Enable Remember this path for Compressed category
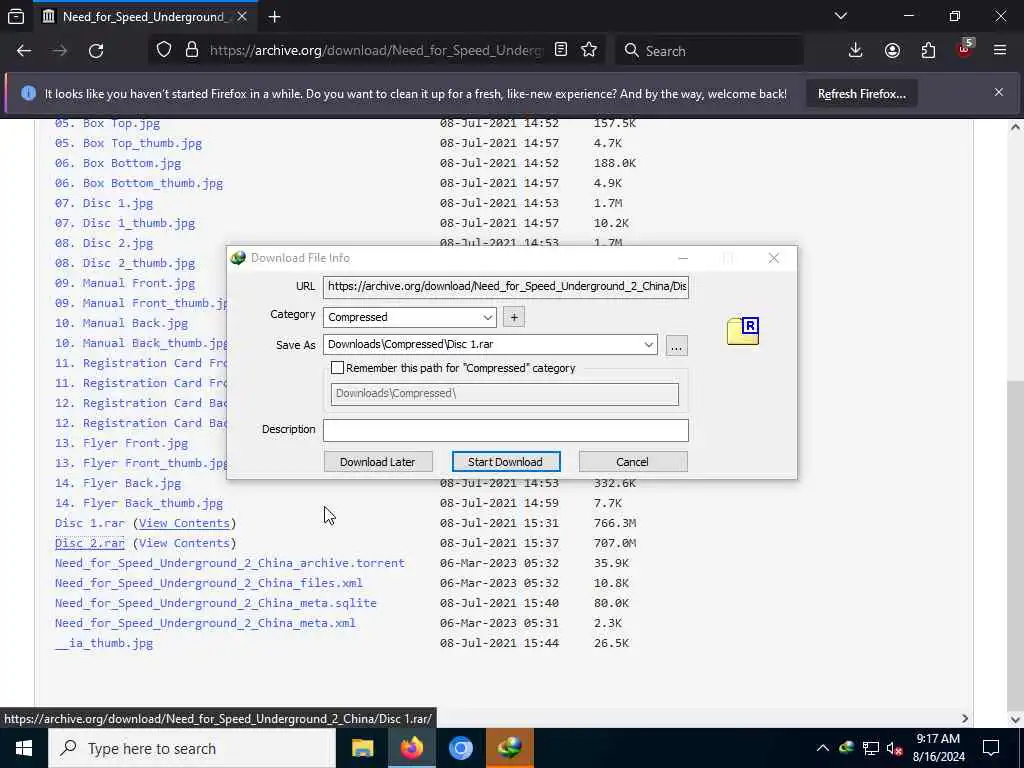This screenshot has width=1024, height=768. point(337,368)
